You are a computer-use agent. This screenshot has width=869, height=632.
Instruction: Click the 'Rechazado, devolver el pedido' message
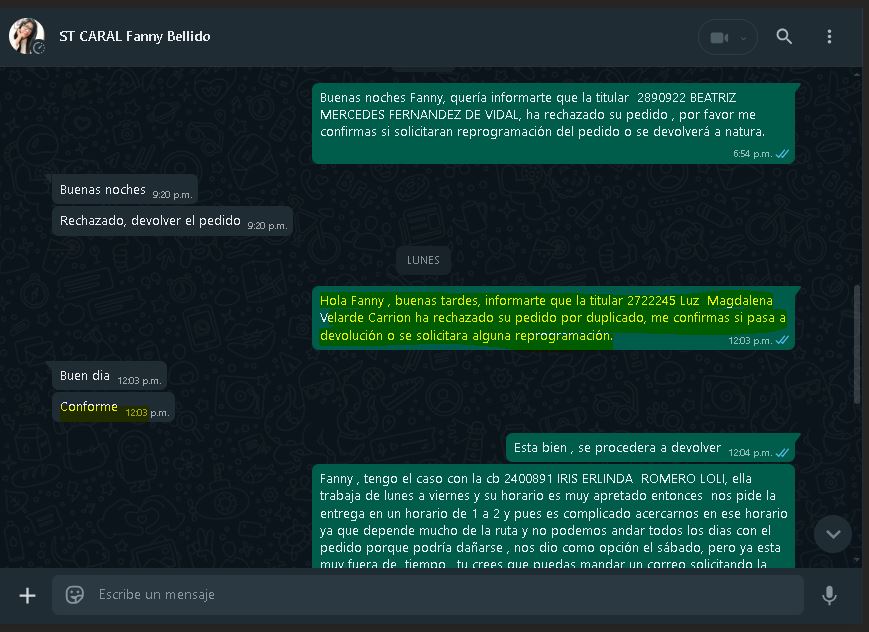click(172, 221)
